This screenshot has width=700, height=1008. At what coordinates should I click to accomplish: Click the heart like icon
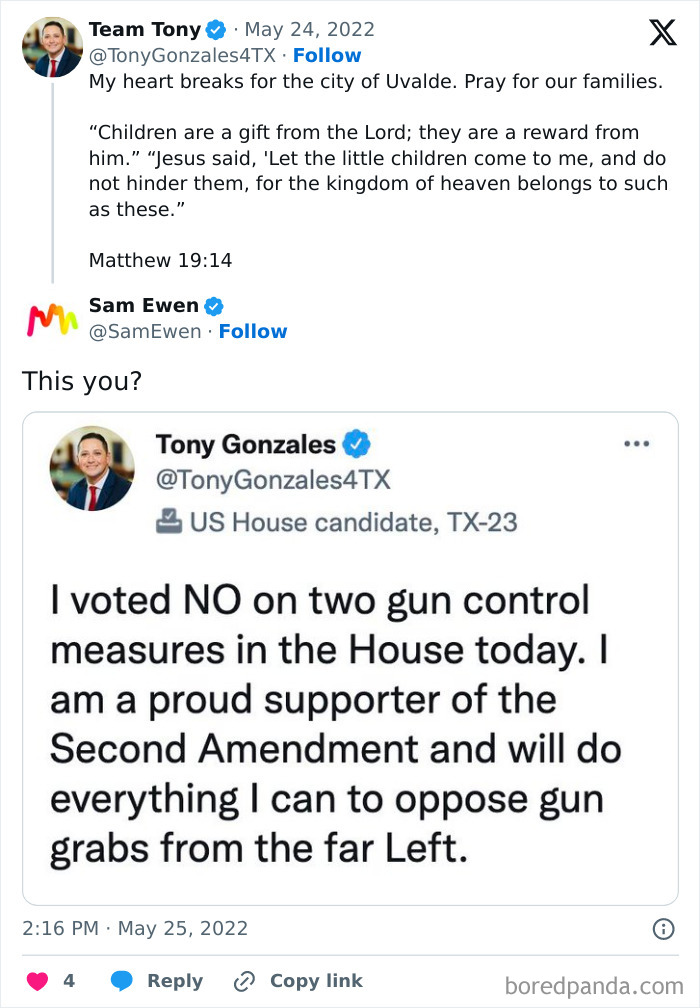(x=36, y=981)
